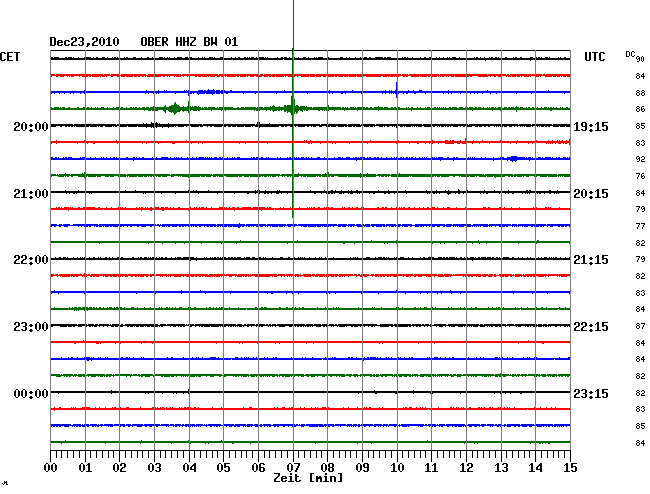Image resolution: width=650 pixels, height=494 pixels.
Task: Select the 23:15 UTC time label
Action: pos(591,393)
